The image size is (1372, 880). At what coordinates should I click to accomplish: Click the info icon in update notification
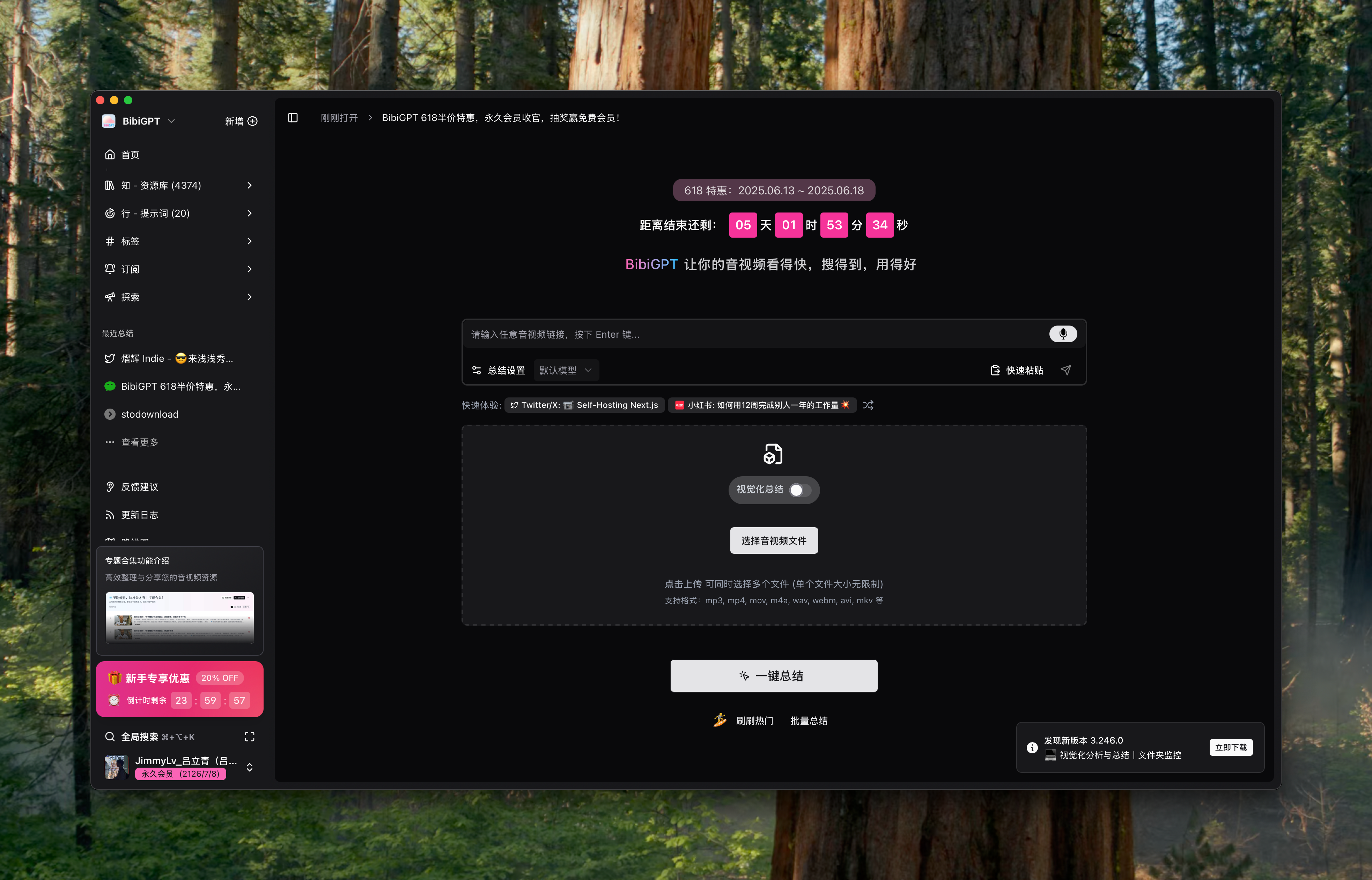(x=1032, y=747)
